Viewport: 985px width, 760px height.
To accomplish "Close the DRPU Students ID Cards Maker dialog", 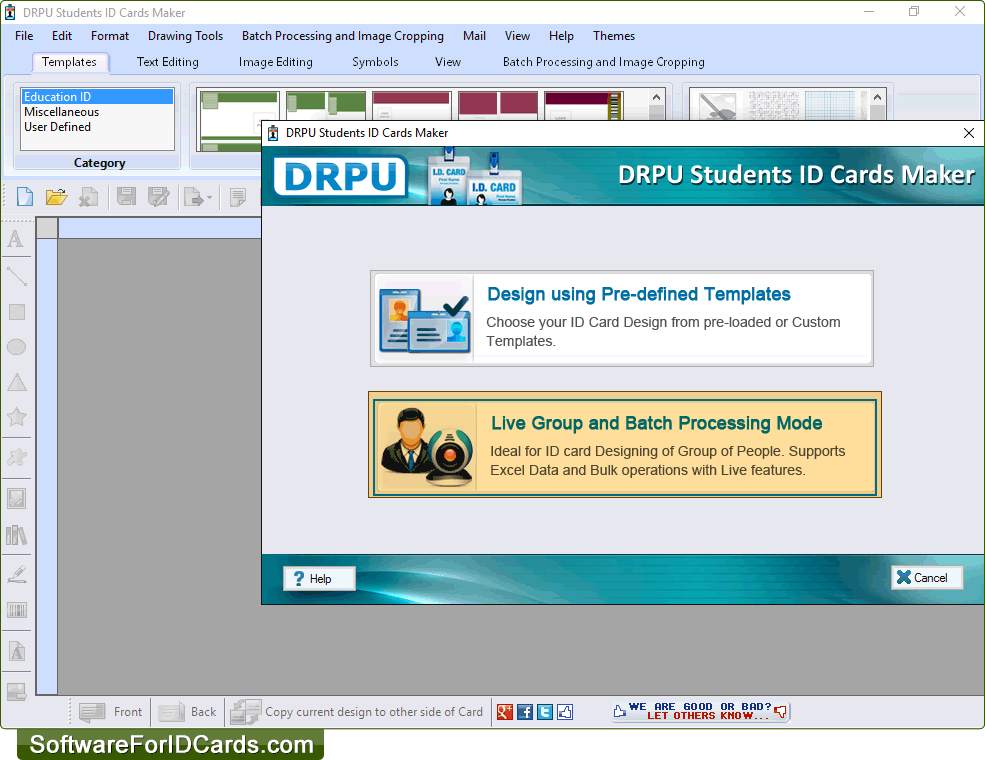I will (x=969, y=133).
